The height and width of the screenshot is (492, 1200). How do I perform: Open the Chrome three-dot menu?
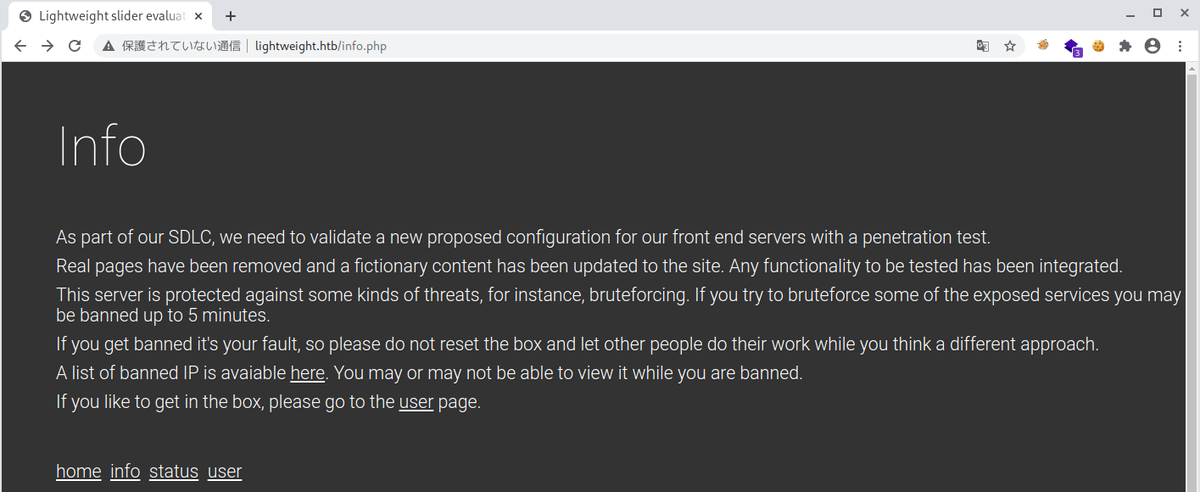[x=1179, y=46]
